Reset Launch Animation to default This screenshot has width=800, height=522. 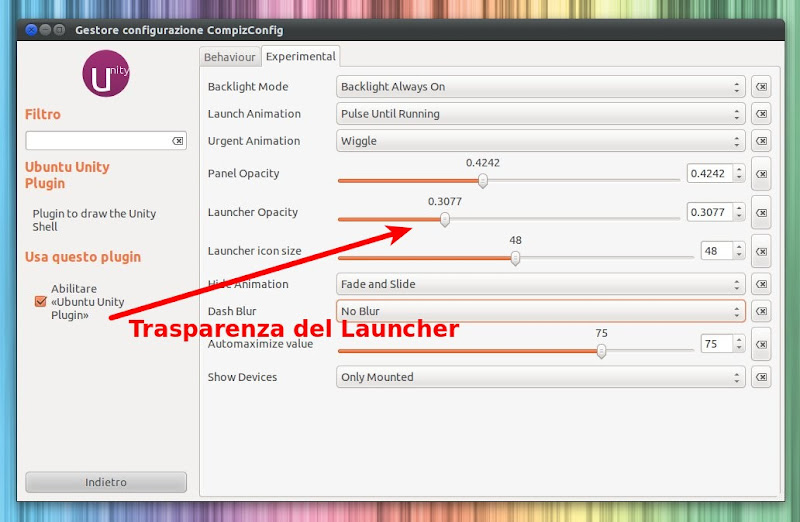click(761, 114)
